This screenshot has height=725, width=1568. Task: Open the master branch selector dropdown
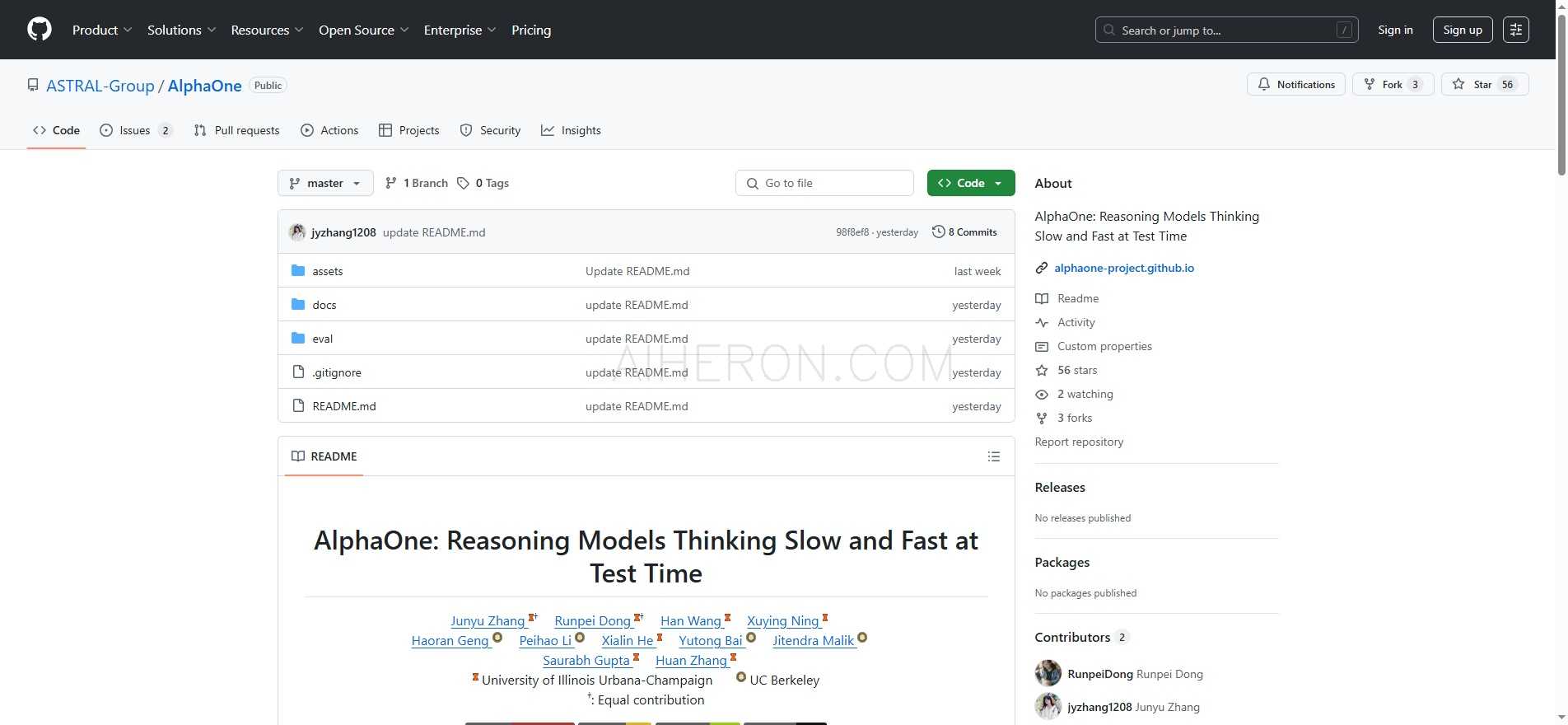tap(325, 183)
